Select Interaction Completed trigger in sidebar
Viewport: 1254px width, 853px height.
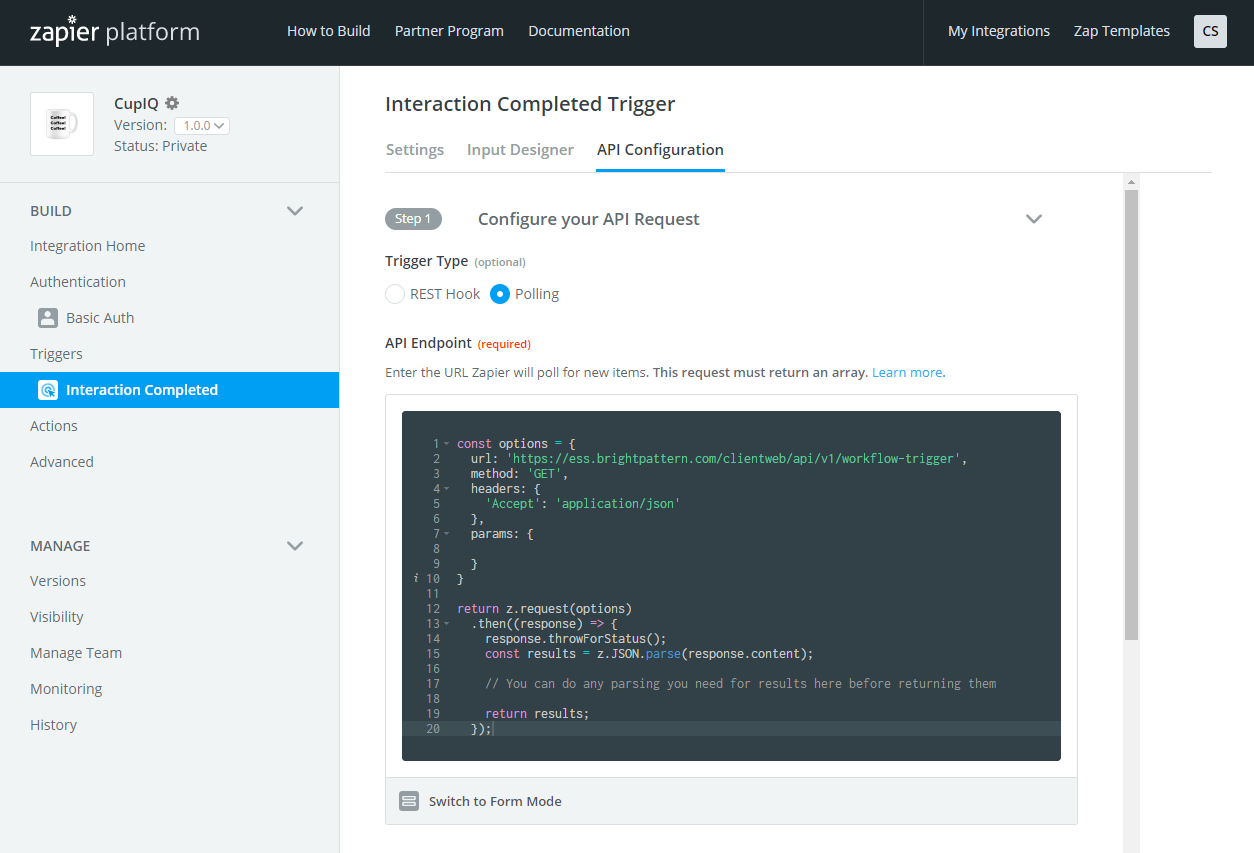[x=170, y=390]
